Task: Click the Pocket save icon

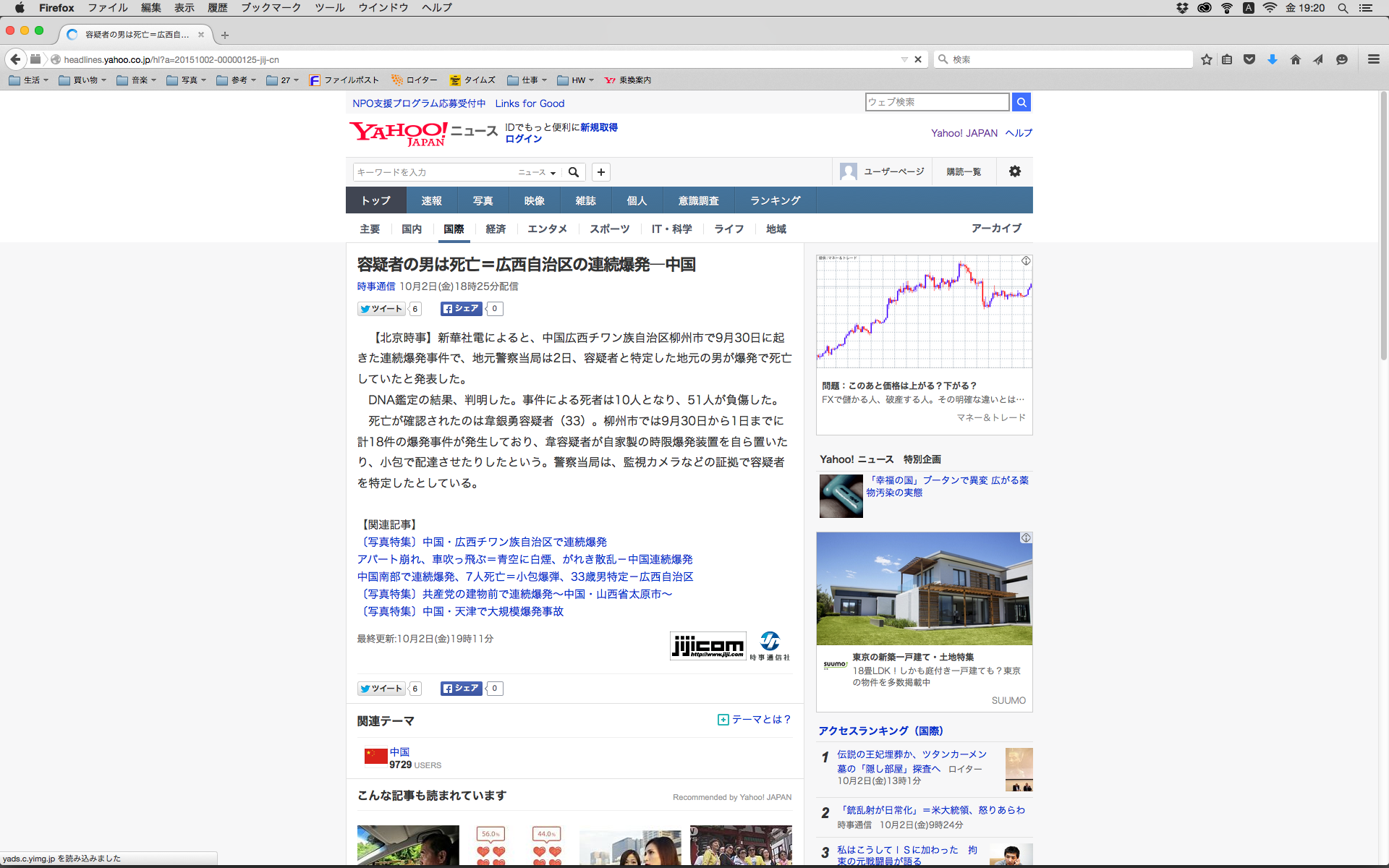Action: (1249, 59)
